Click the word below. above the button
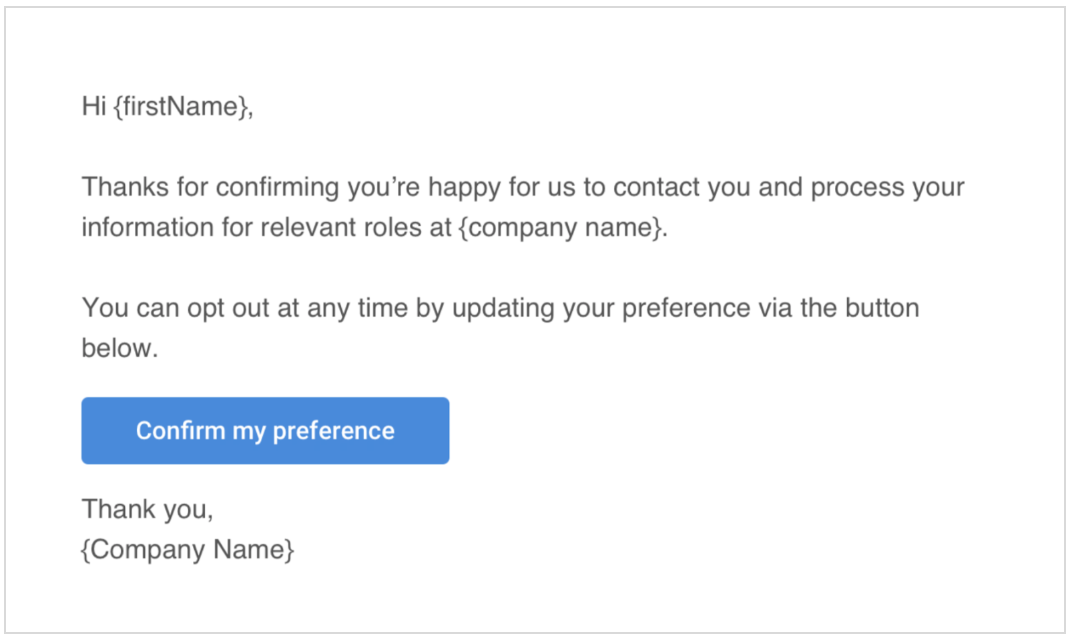Viewport: 1072px width, 640px height. click(120, 348)
